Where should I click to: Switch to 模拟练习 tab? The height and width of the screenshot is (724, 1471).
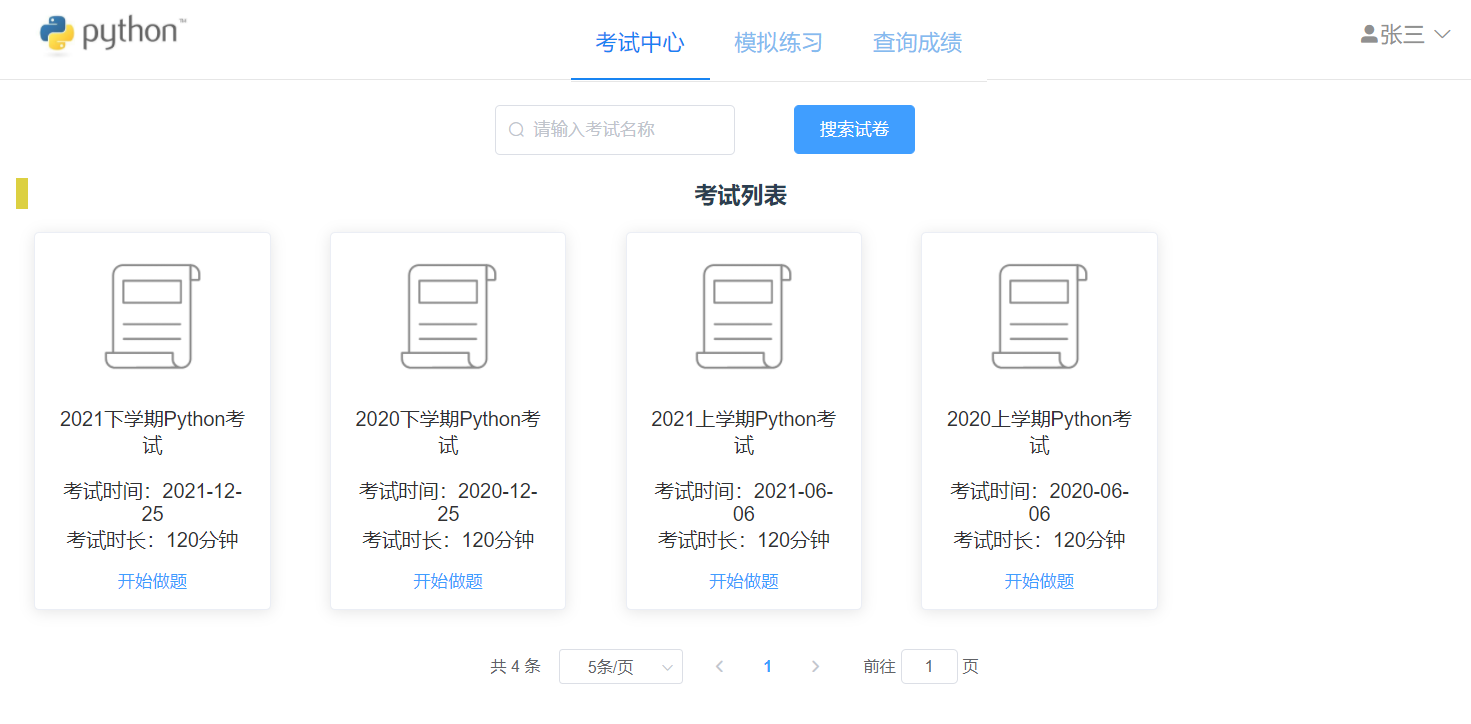click(778, 43)
